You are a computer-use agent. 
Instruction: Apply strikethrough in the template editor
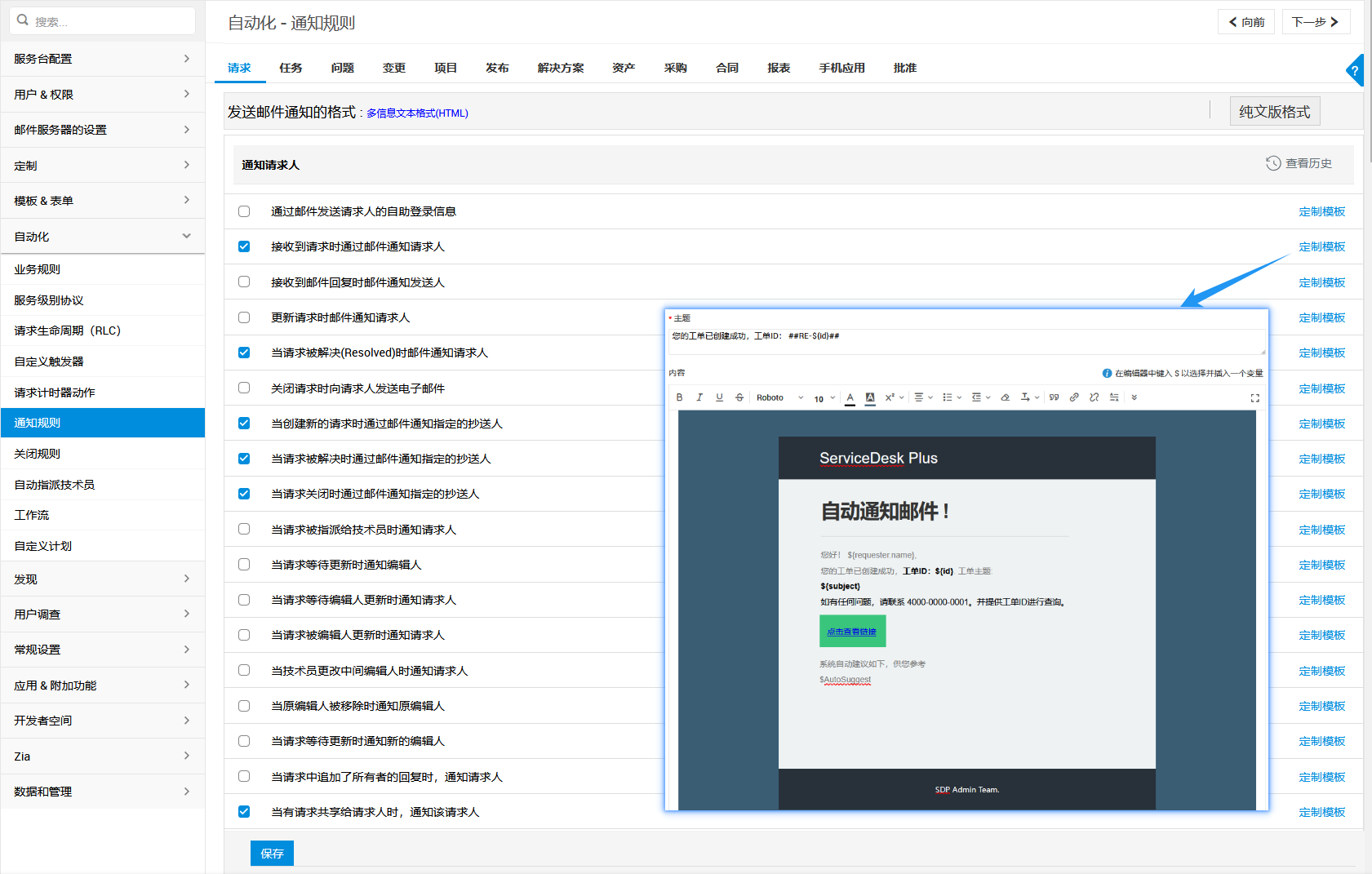point(739,397)
